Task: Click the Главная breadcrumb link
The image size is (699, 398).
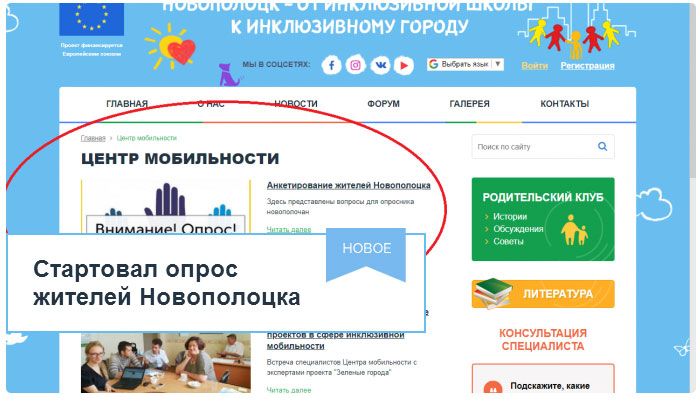Action: (x=93, y=138)
